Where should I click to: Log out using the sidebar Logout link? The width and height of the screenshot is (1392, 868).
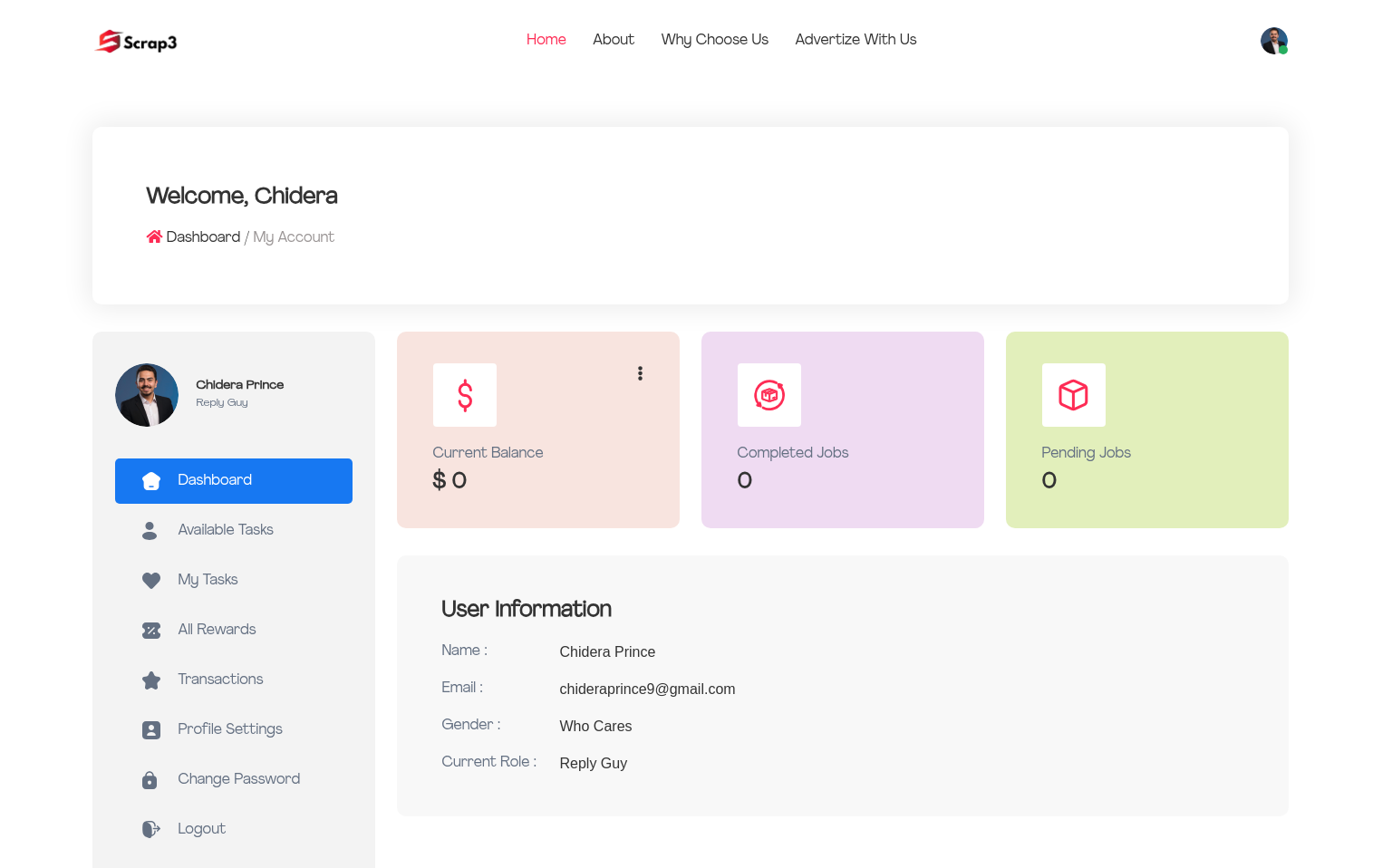click(201, 828)
